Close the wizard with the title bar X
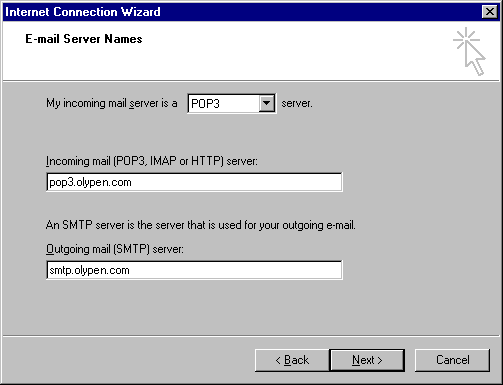Viewport: 503px width, 385px height. click(x=490, y=12)
